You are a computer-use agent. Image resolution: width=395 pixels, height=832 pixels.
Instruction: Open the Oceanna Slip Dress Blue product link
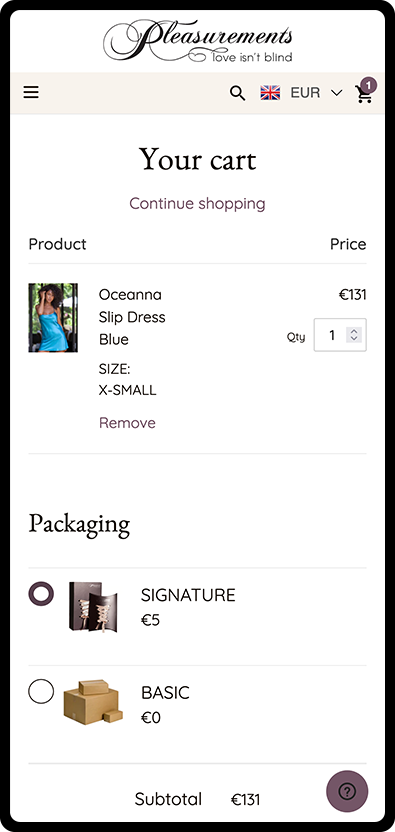(132, 317)
